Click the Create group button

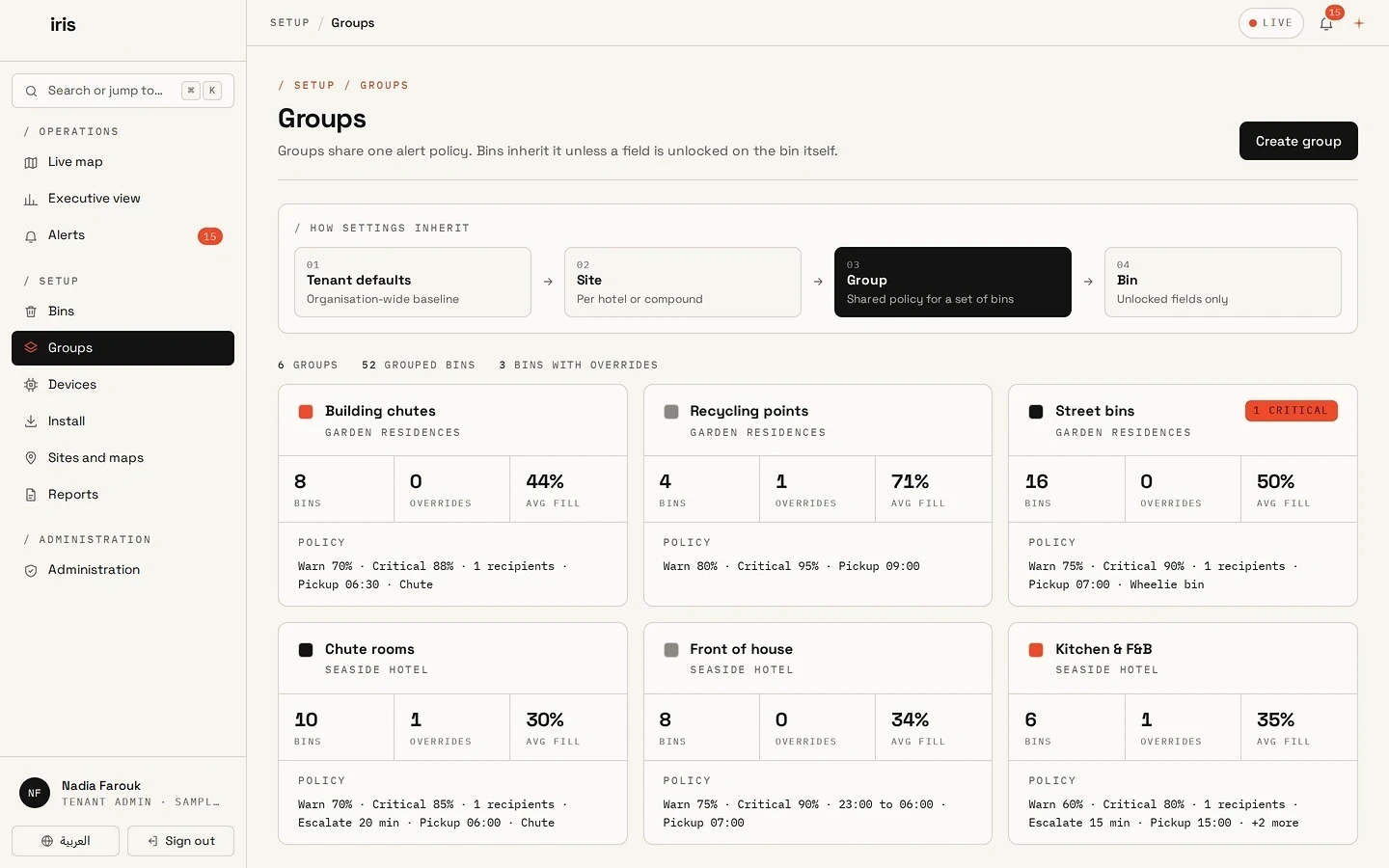click(1298, 141)
